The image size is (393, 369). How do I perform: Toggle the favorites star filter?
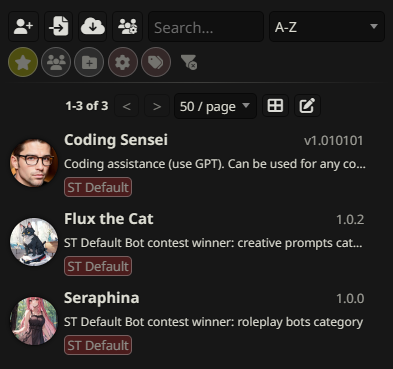23,62
